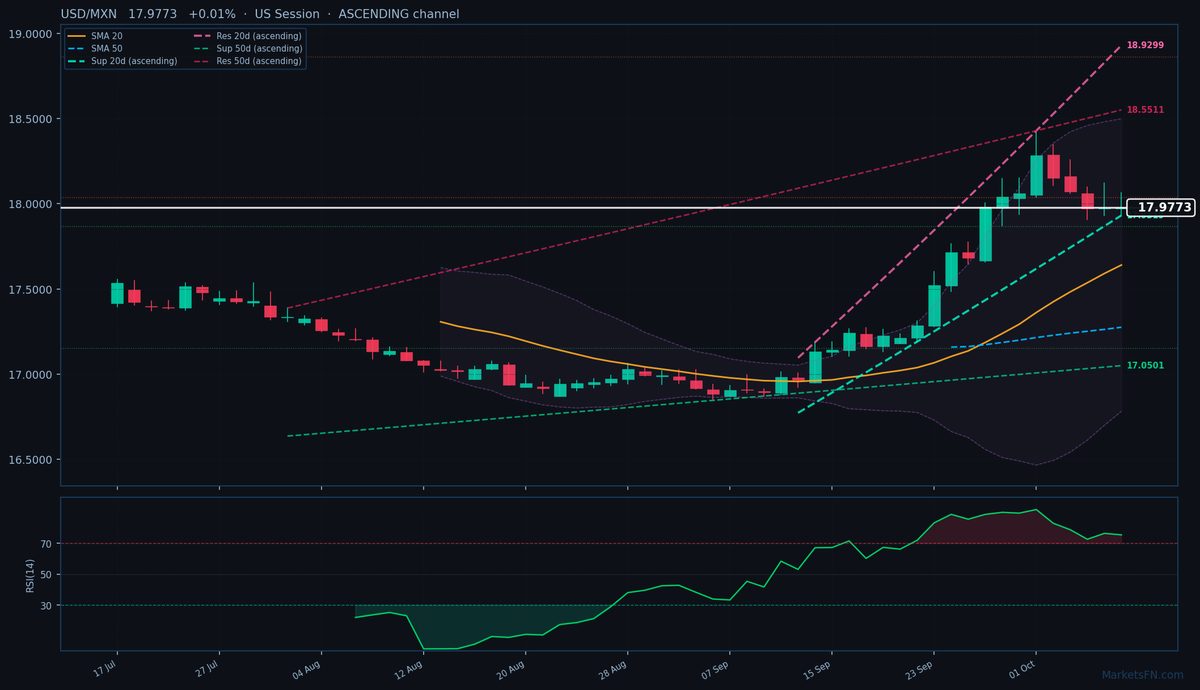
Task: Click the red 18.5511 resistance level label
Action: point(1145,110)
